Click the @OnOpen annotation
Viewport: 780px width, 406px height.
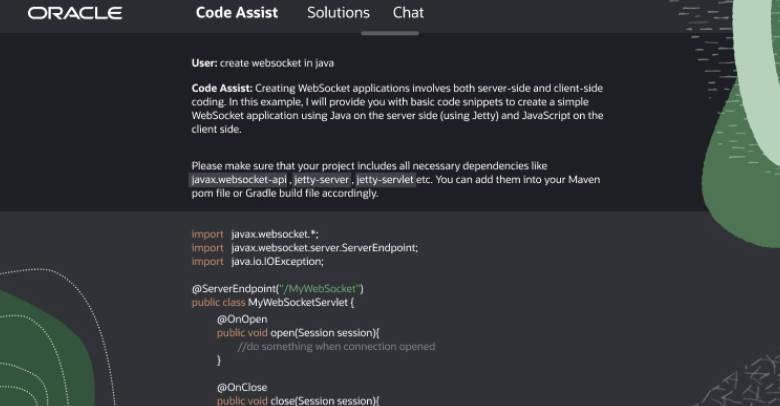coord(242,319)
